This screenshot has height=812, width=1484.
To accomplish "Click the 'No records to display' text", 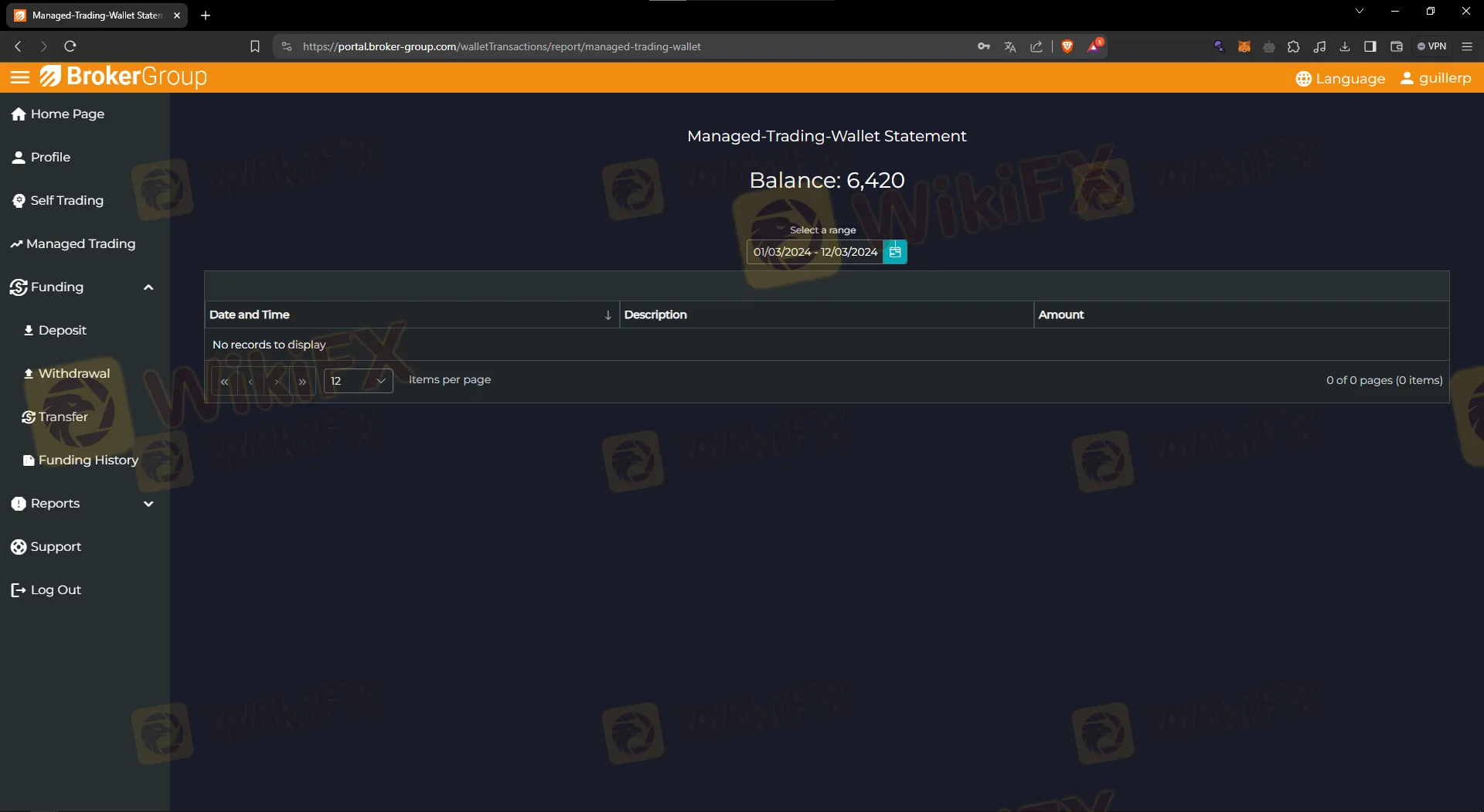I will 269,345.
